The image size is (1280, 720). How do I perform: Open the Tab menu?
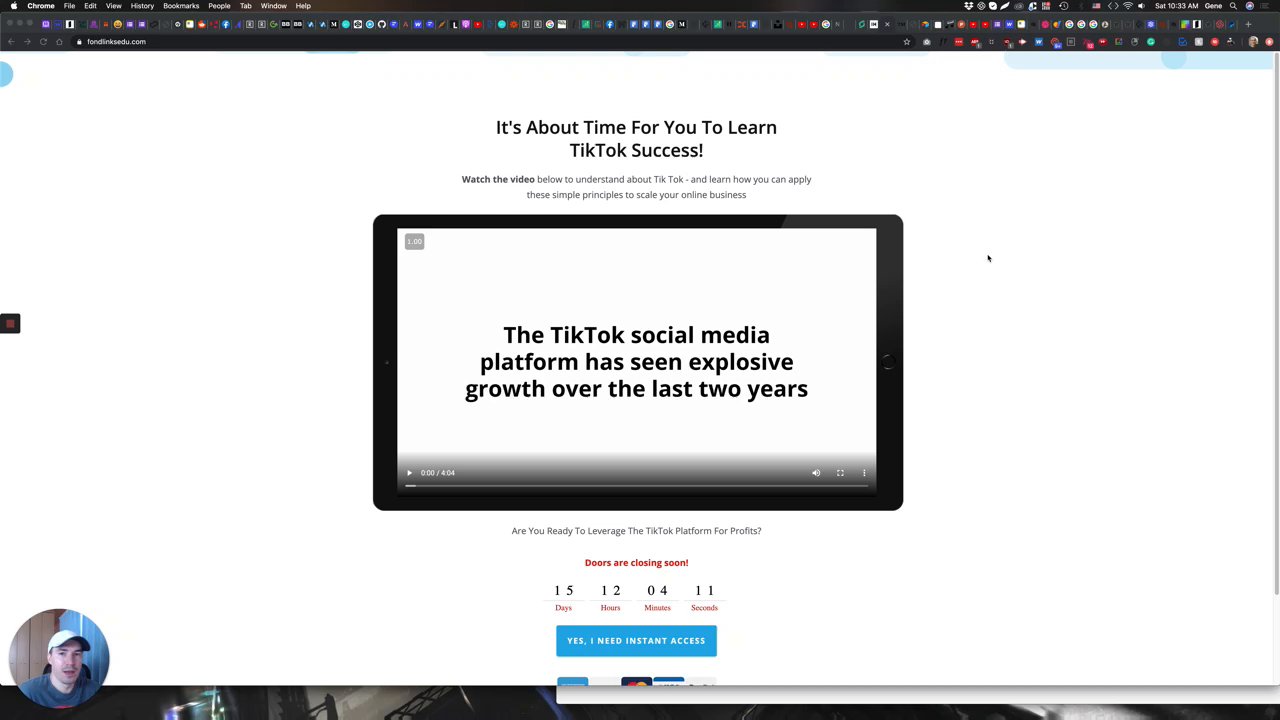click(245, 6)
